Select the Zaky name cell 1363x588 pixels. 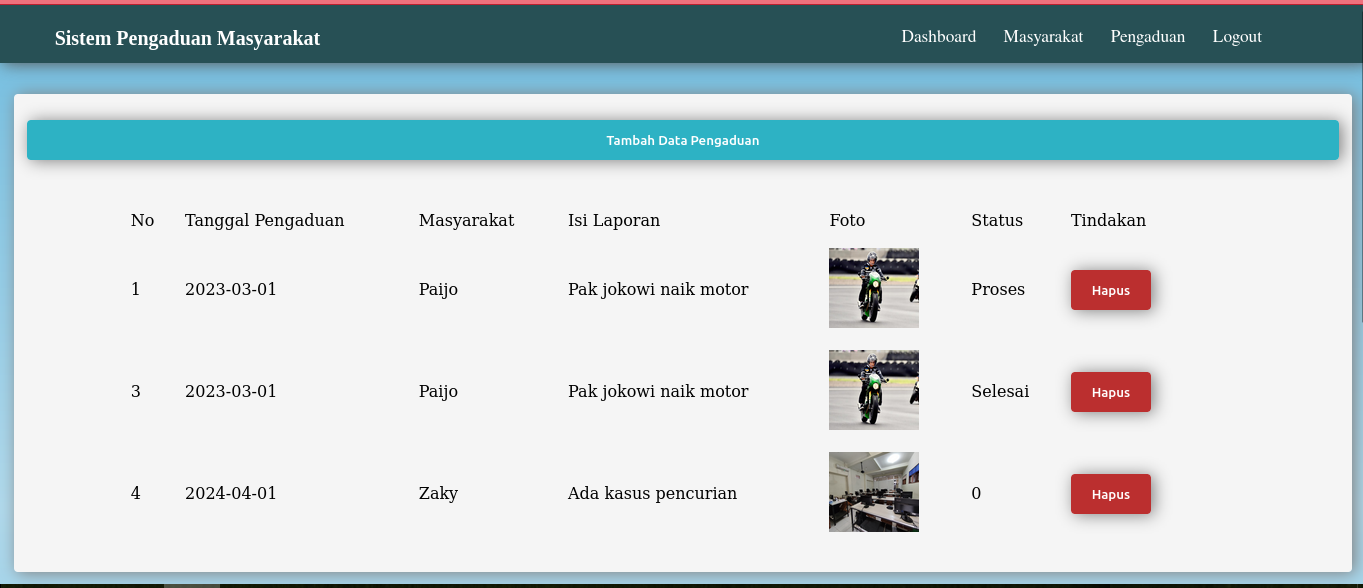(x=438, y=493)
